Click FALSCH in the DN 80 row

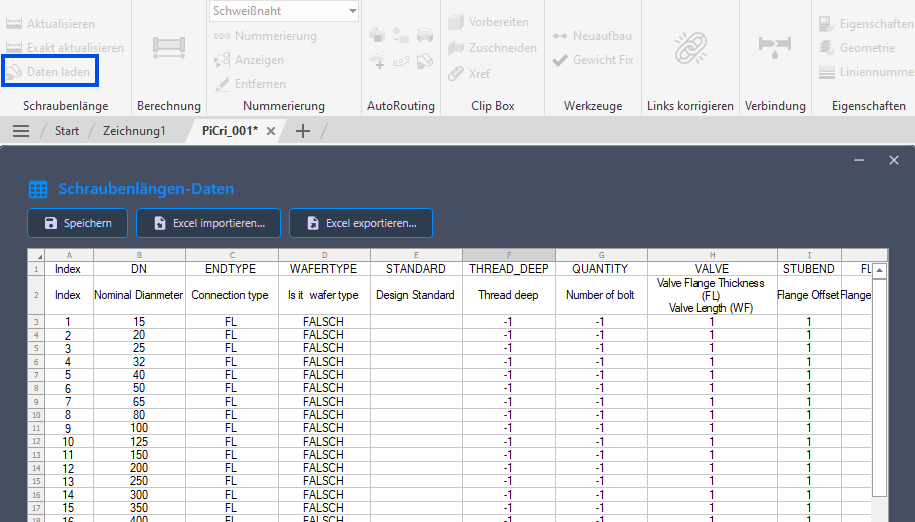tap(324, 415)
